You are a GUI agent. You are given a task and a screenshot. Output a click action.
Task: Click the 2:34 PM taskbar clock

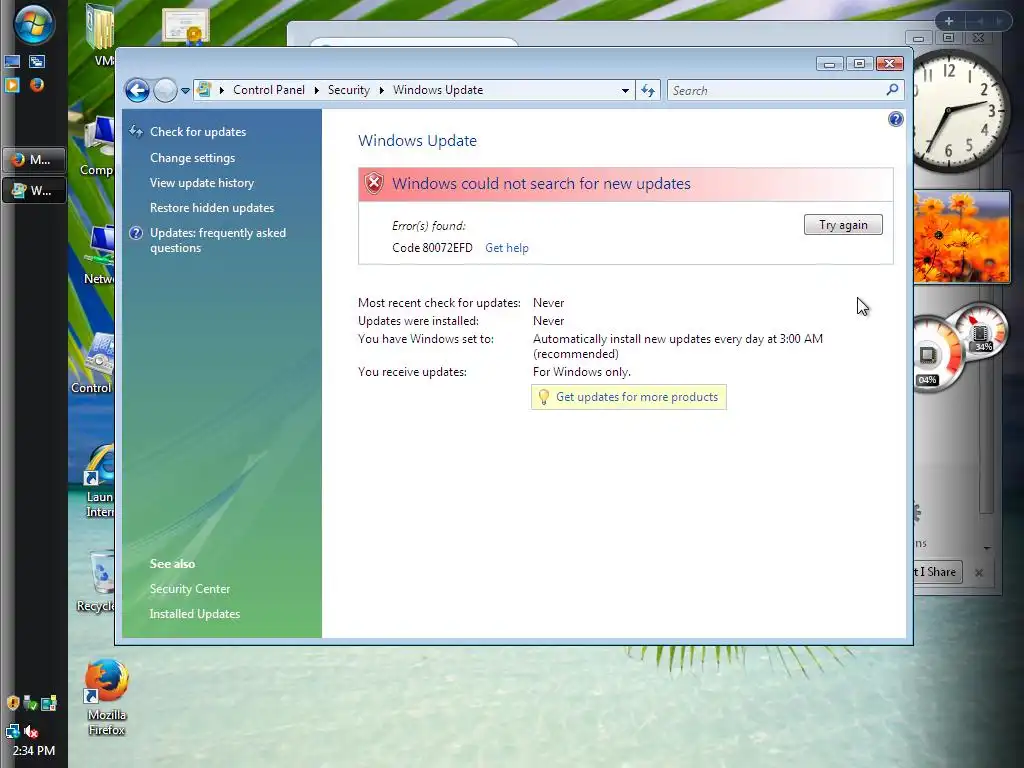pyautogui.click(x=33, y=750)
